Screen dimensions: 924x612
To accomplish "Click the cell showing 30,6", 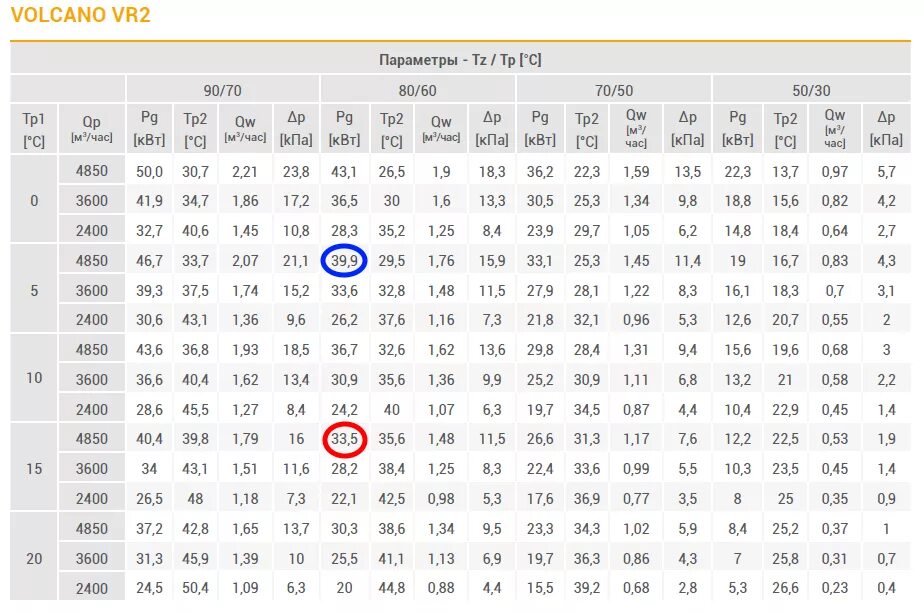I will [149, 320].
